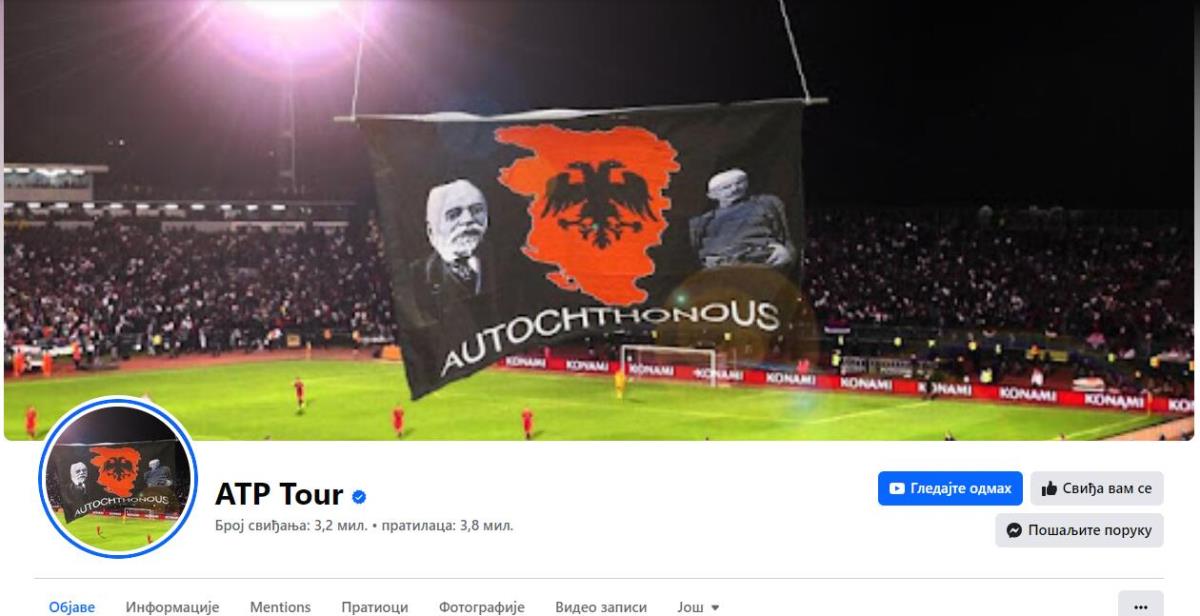Click the Messenger icon in Пошаљите поруку

[1014, 530]
